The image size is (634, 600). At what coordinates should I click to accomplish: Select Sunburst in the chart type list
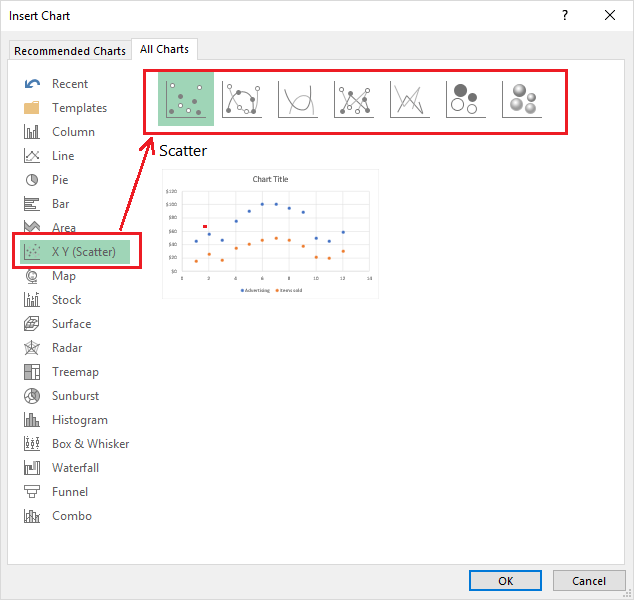point(76,396)
